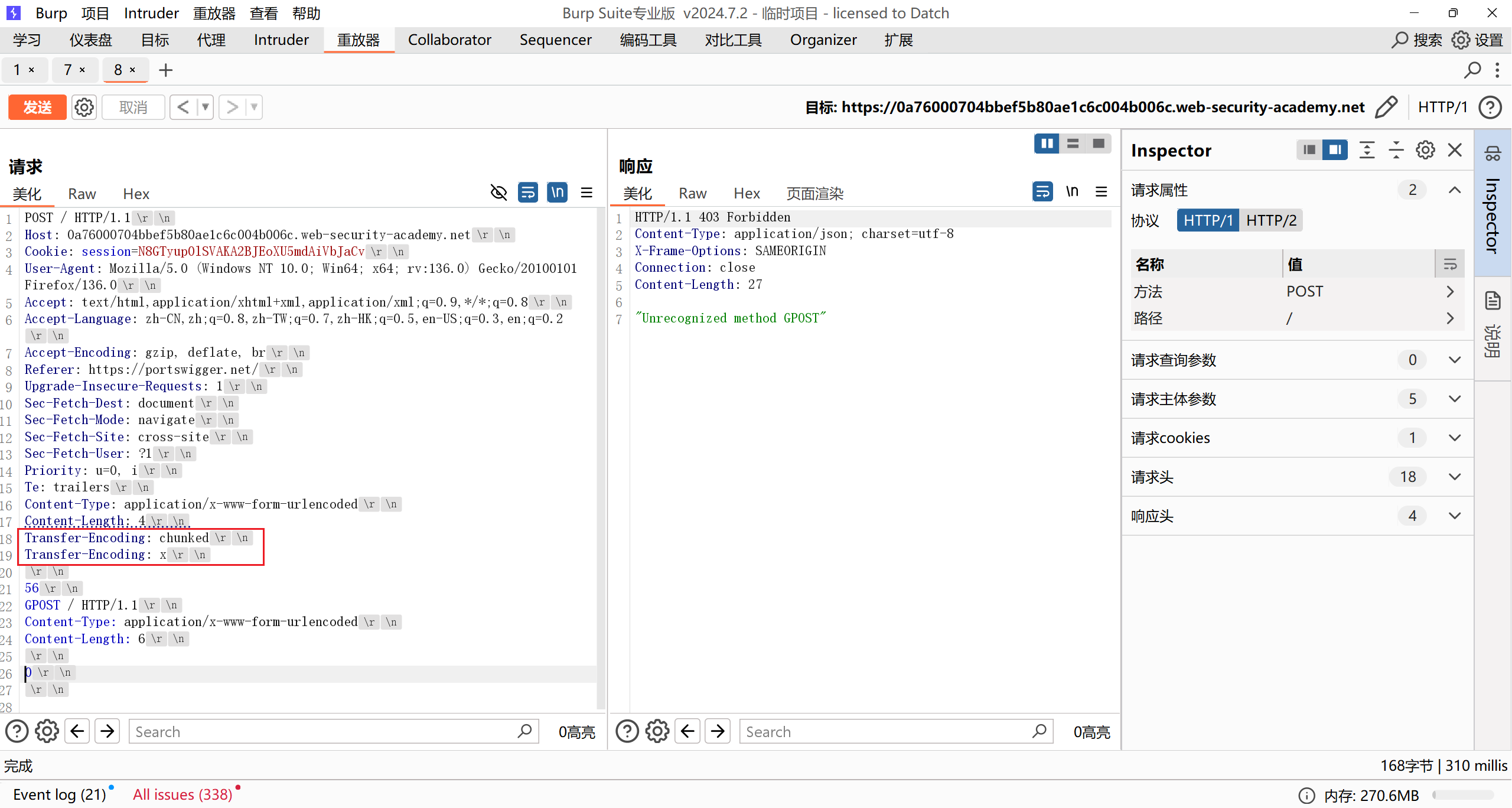
Task: Click memory usage bar in status bar
Action: (x=1463, y=795)
